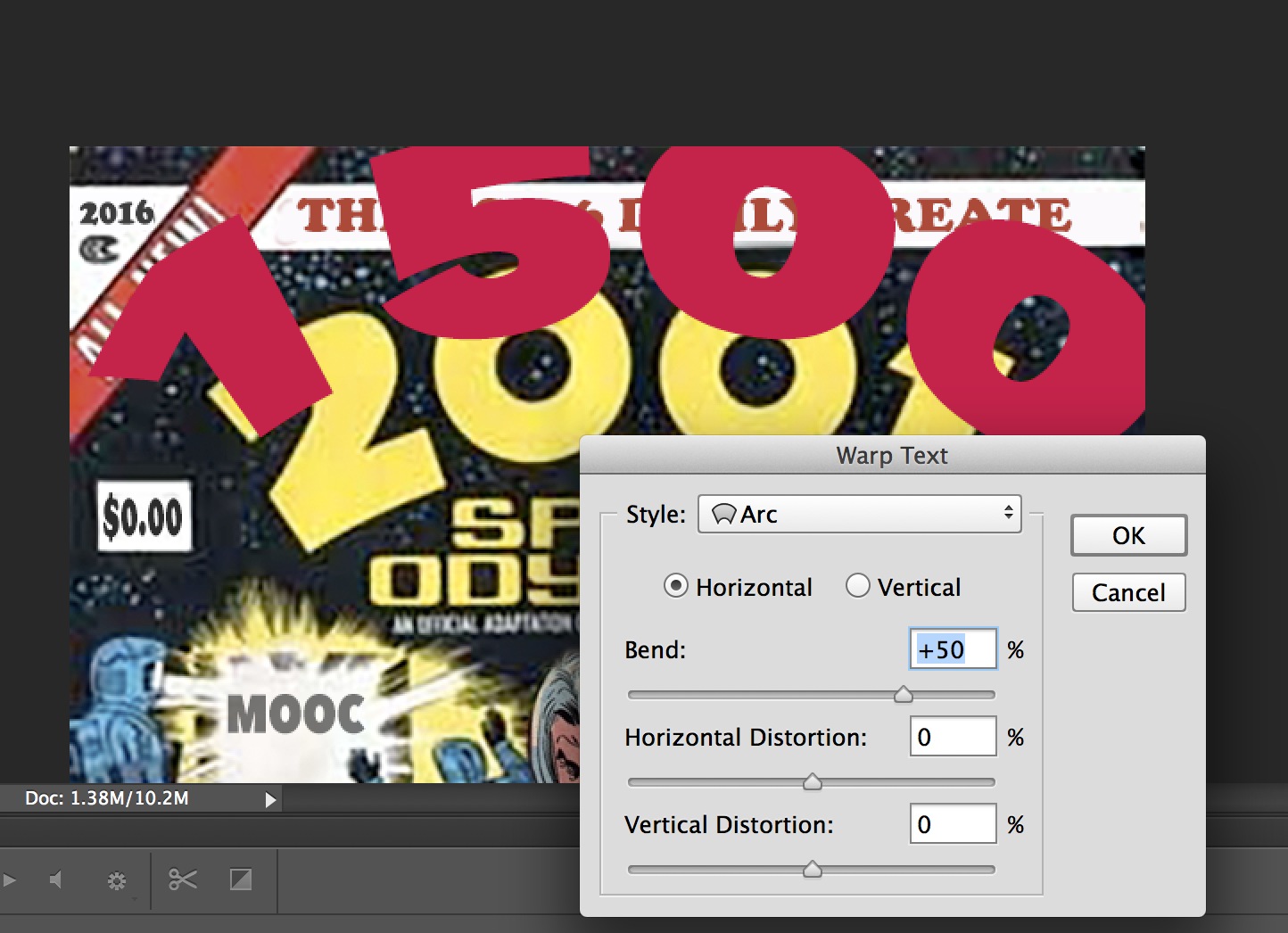Confirm warp with the OK button
Viewport: 1288px width, 933px height.
[x=1128, y=535]
